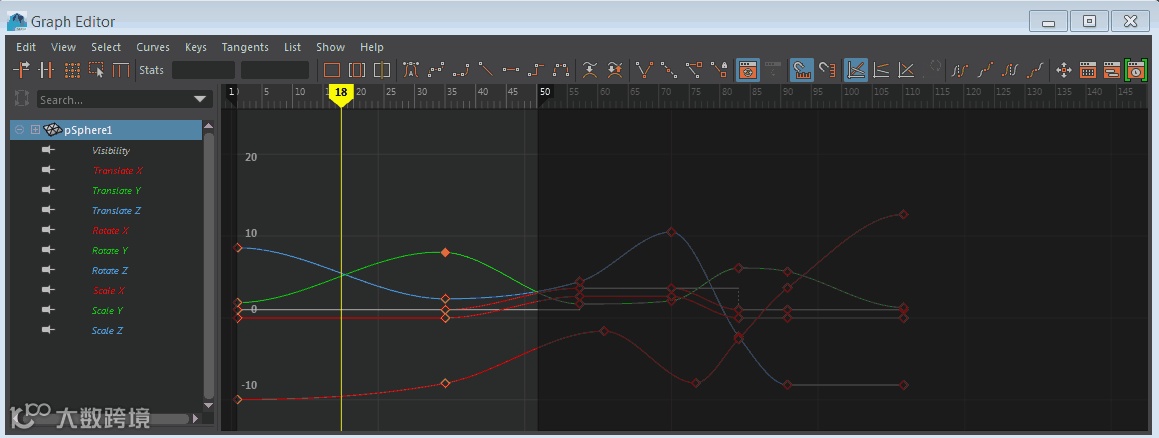Toggle Time Snap

pos(802,70)
